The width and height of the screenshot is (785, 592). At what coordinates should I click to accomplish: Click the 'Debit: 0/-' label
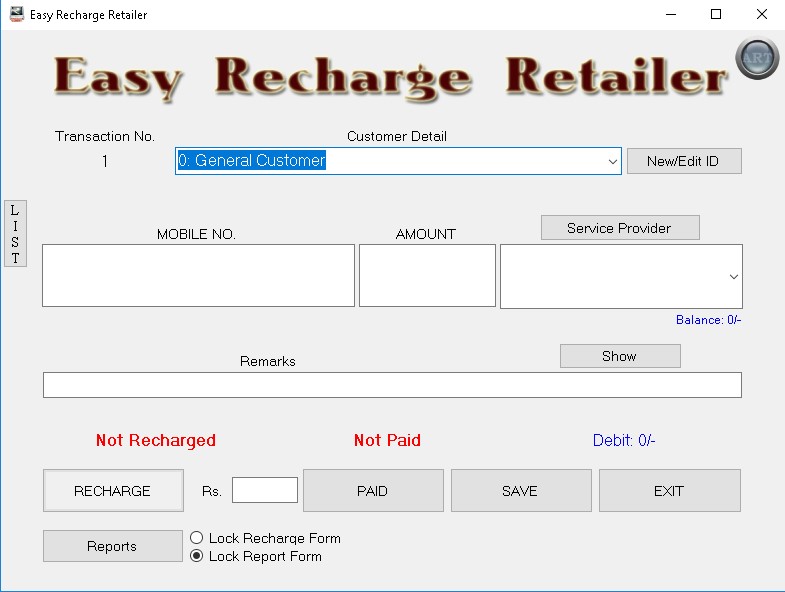click(x=624, y=440)
